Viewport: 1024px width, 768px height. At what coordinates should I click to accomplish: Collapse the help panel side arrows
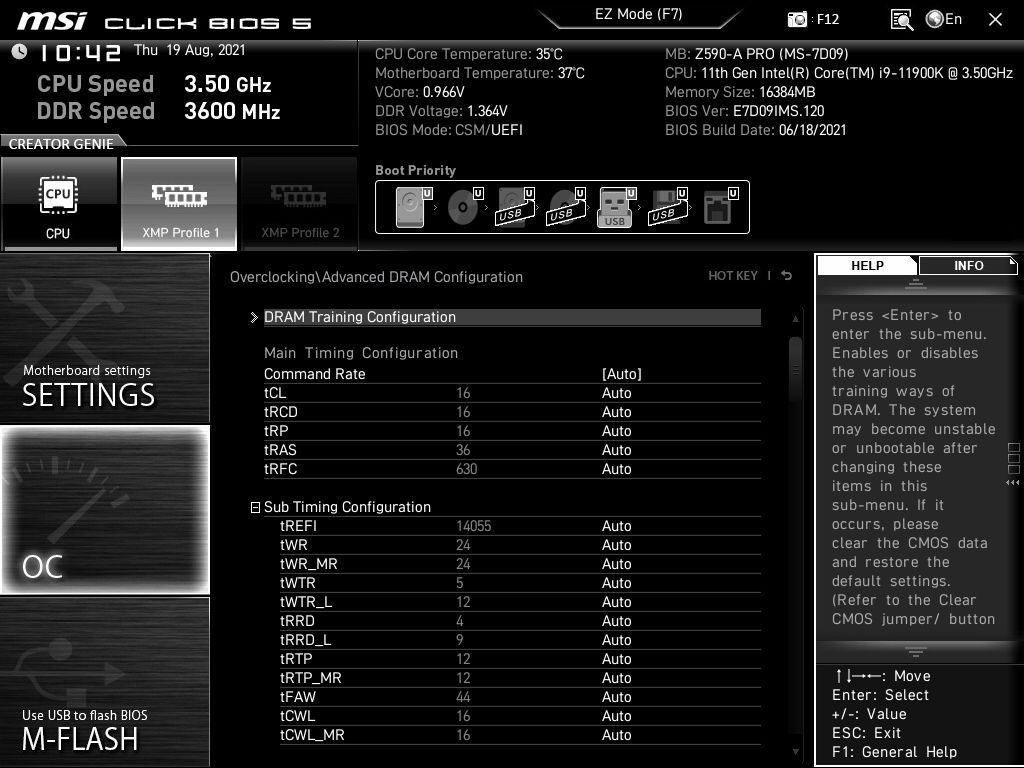tap(1013, 483)
